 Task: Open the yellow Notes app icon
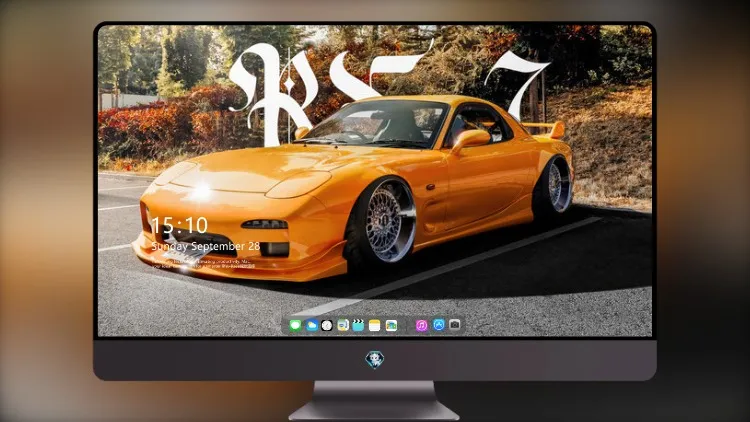(375, 325)
